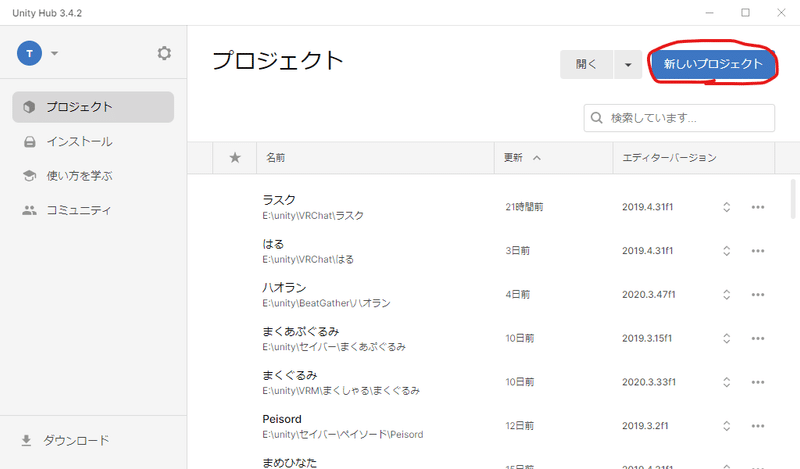The height and width of the screenshot is (469, 800).
Task: Change editor version for まくあぷぐるみ
Action: pyautogui.click(x=727, y=338)
